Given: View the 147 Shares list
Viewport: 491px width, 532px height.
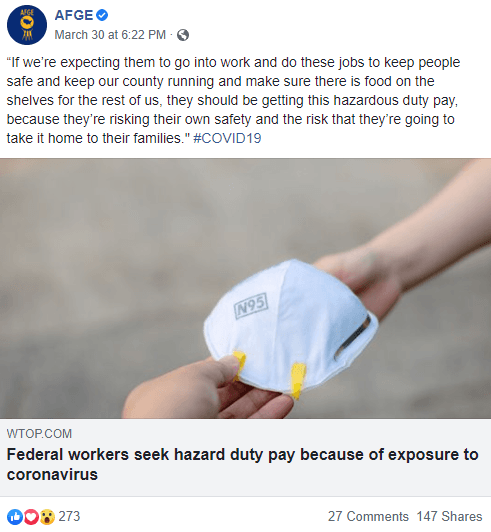Looking at the screenshot, I should pos(449,516).
